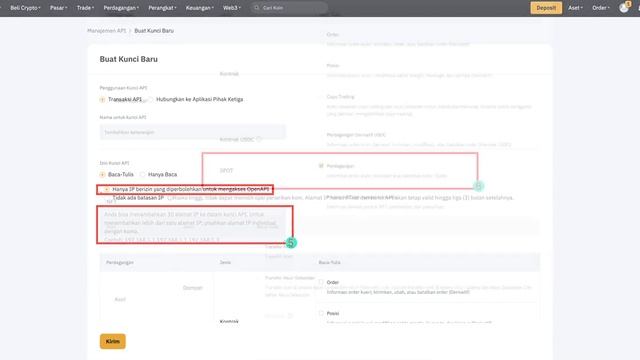Viewport: 640px width, 360px height.
Task: Open the Web3 dropdown menu
Action: point(232,8)
